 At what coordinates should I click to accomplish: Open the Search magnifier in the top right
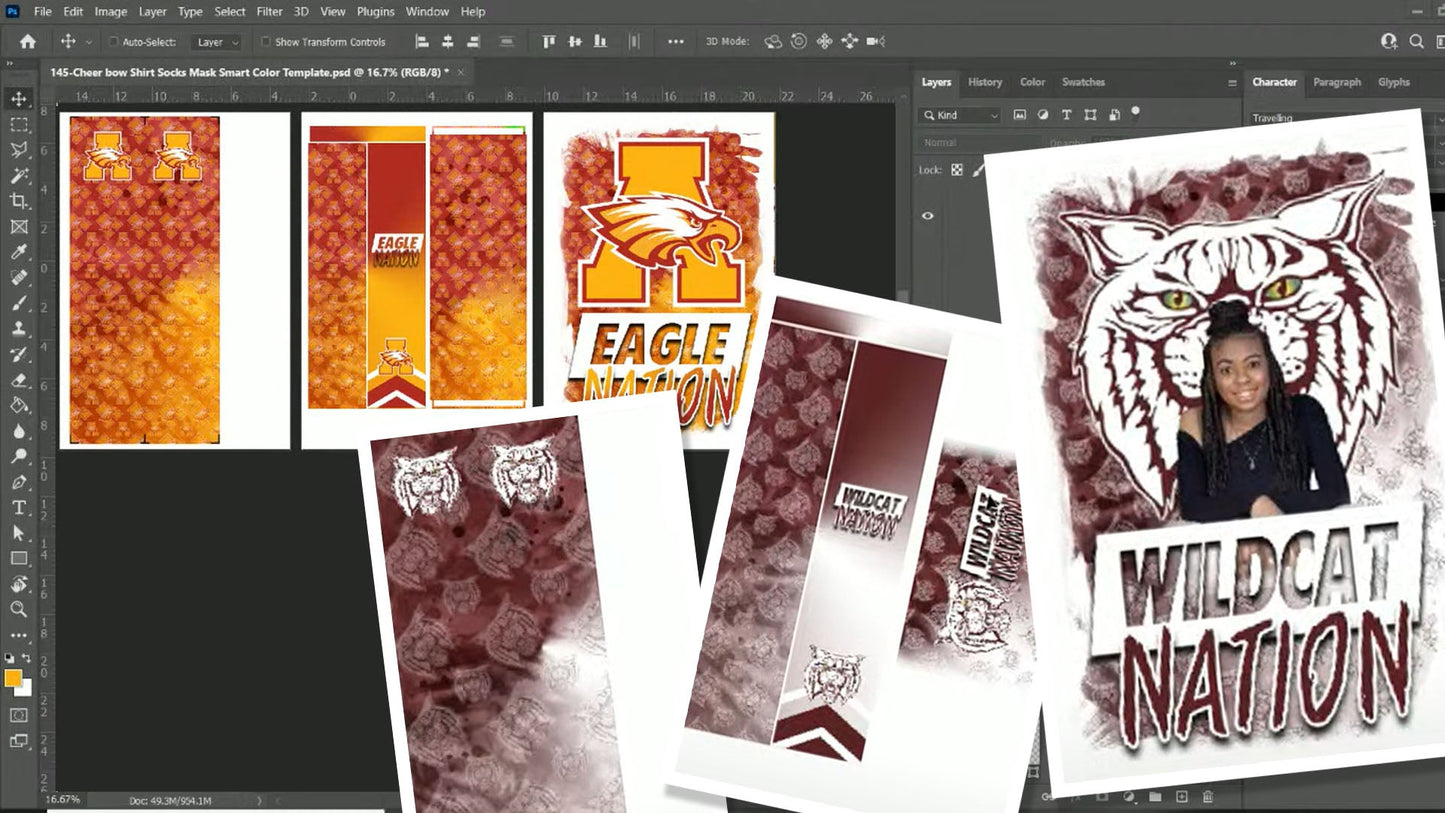pyautogui.click(x=1416, y=42)
